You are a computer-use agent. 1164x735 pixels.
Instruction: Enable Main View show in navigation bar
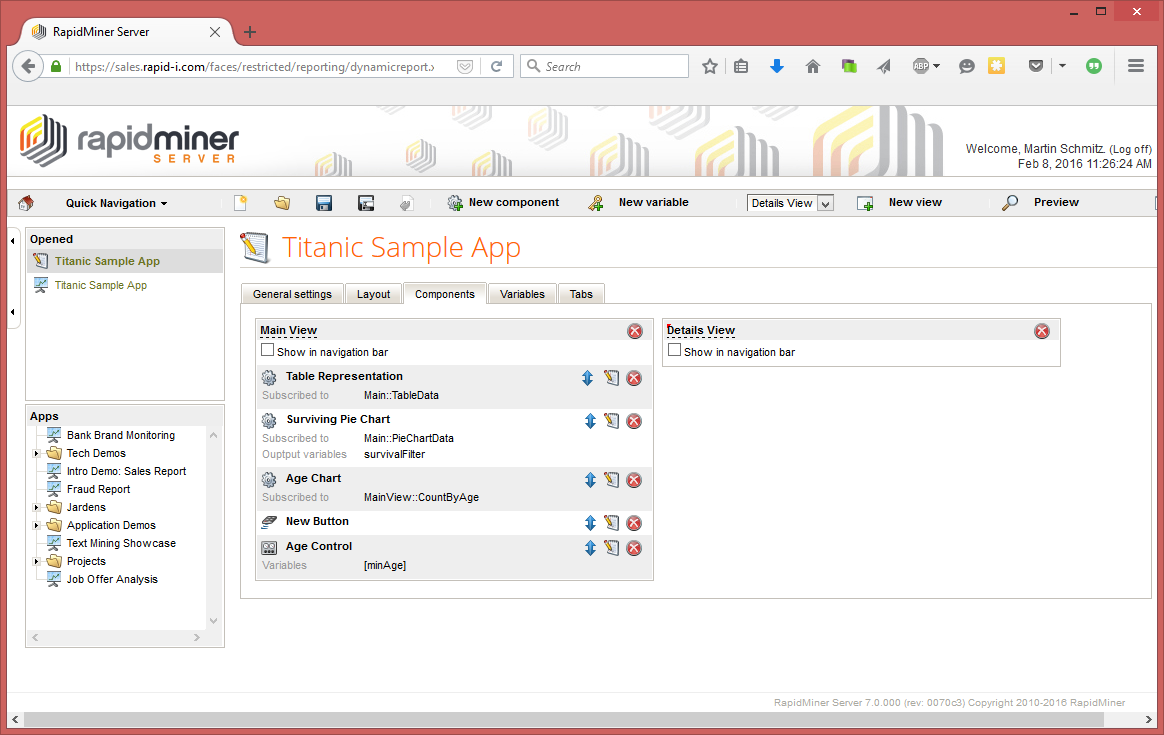(x=267, y=351)
